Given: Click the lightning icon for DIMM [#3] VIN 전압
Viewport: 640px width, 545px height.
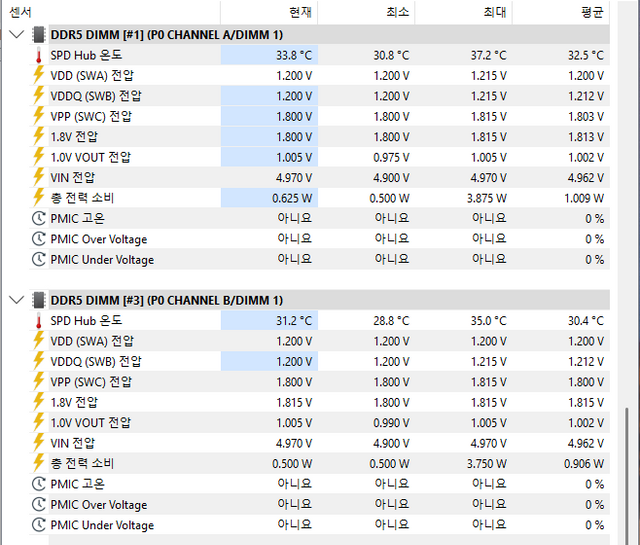Looking at the screenshot, I should pyautogui.click(x=39, y=443).
